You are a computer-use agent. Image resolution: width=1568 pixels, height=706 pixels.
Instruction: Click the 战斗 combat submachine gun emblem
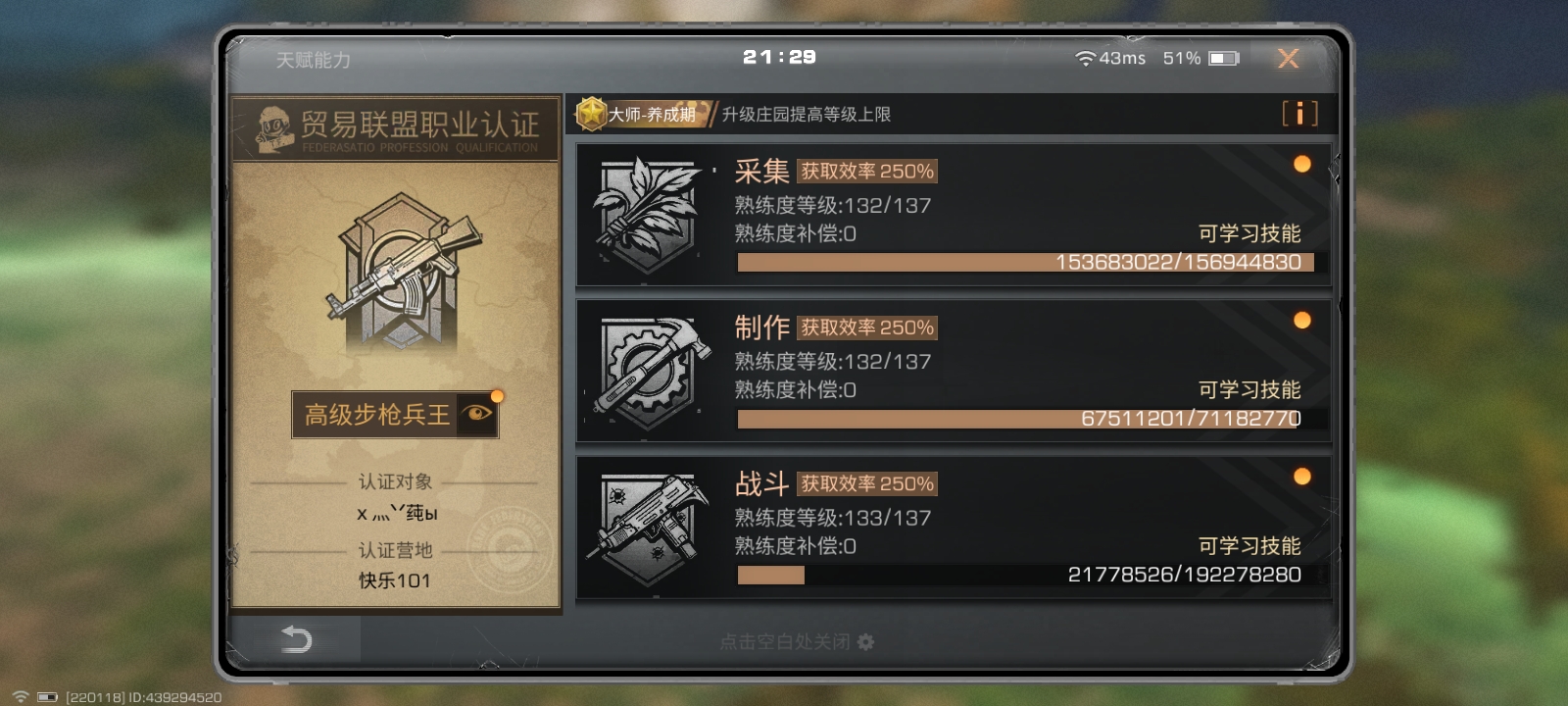(x=649, y=529)
